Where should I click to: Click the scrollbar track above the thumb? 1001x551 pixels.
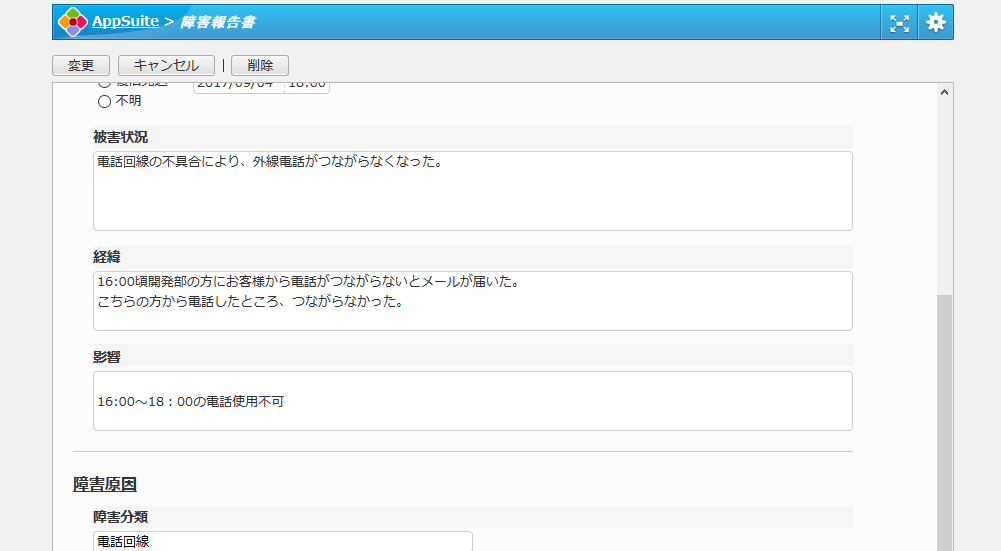945,200
